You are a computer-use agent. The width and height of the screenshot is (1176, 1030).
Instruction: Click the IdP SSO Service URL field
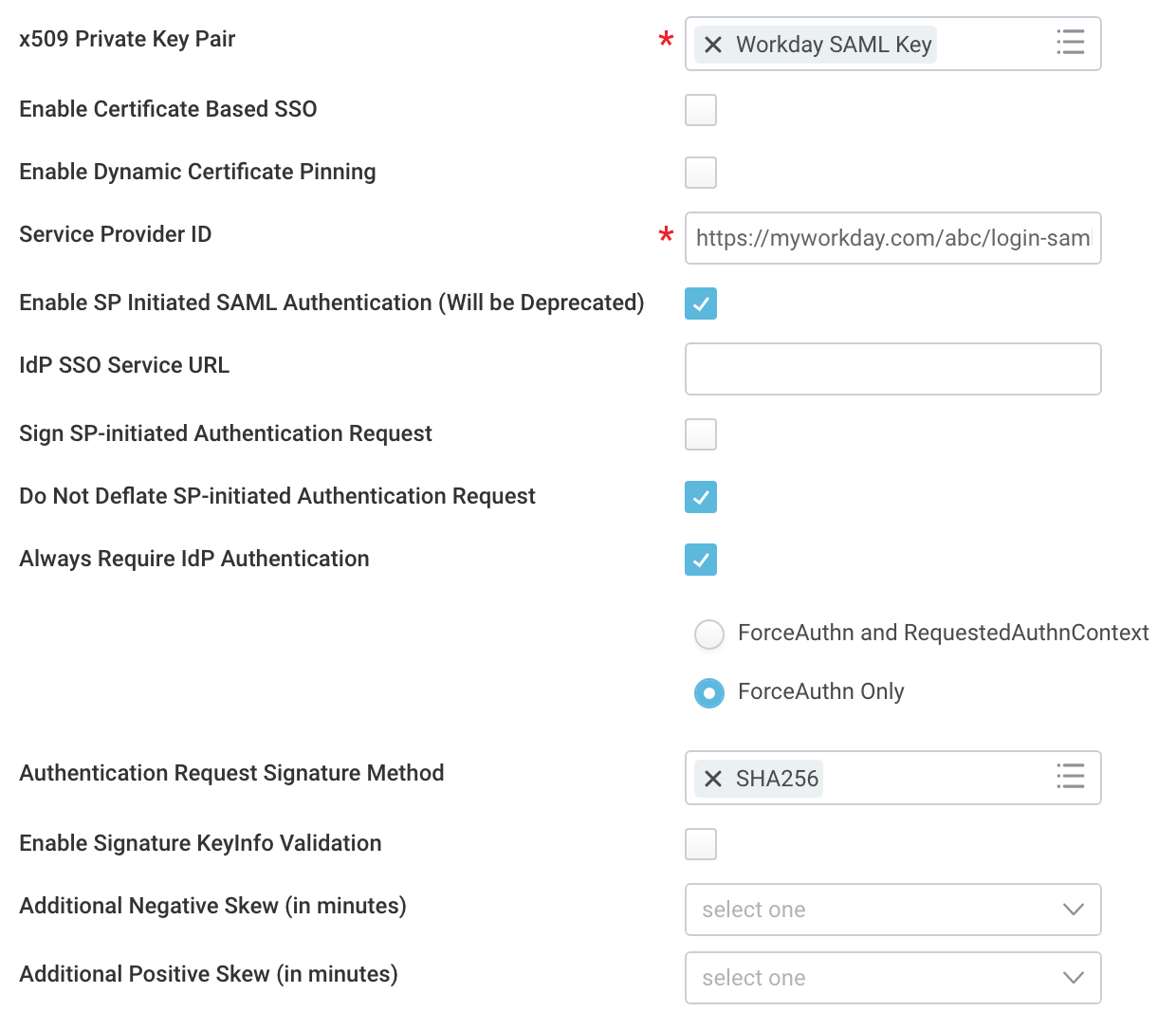(x=892, y=369)
